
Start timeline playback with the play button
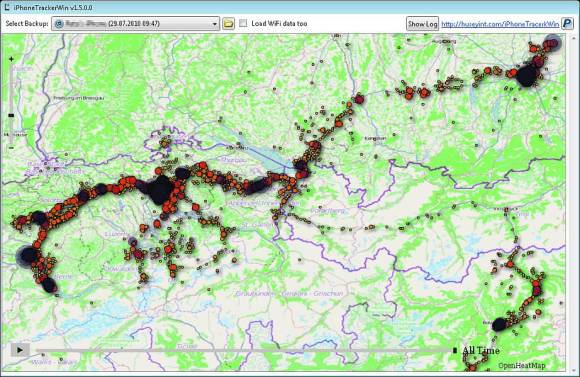(x=20, y=350)
